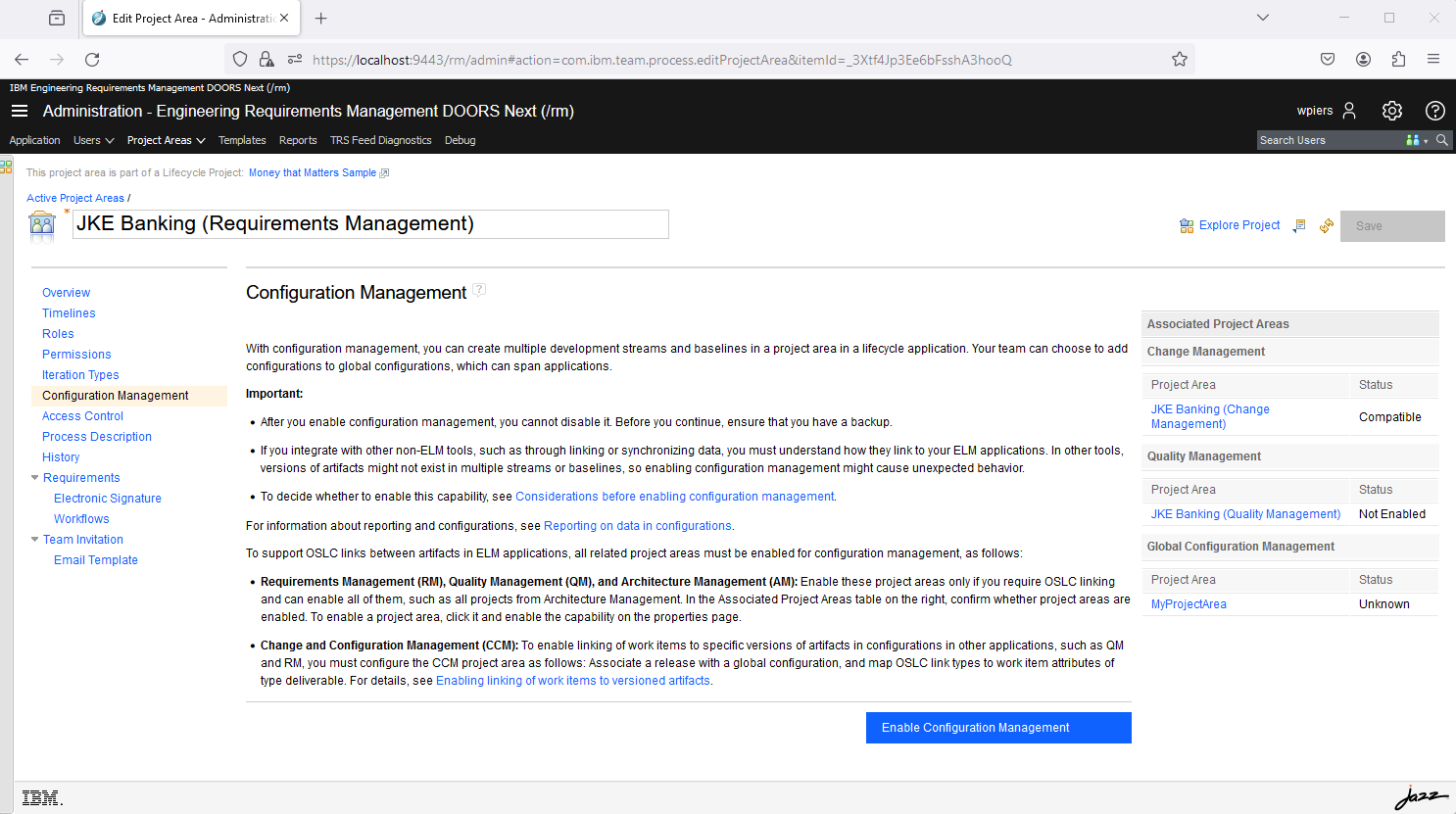The height and width of the screenshot is (814, 1456).
Task: Open the wpiers user profile icon
Action: [x=1349, y=111]
